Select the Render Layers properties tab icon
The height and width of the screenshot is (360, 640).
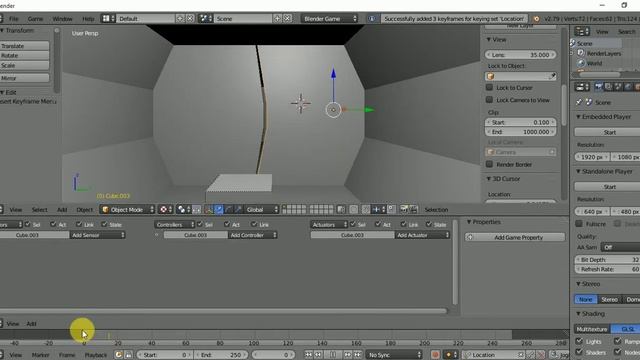click(608, 87)
